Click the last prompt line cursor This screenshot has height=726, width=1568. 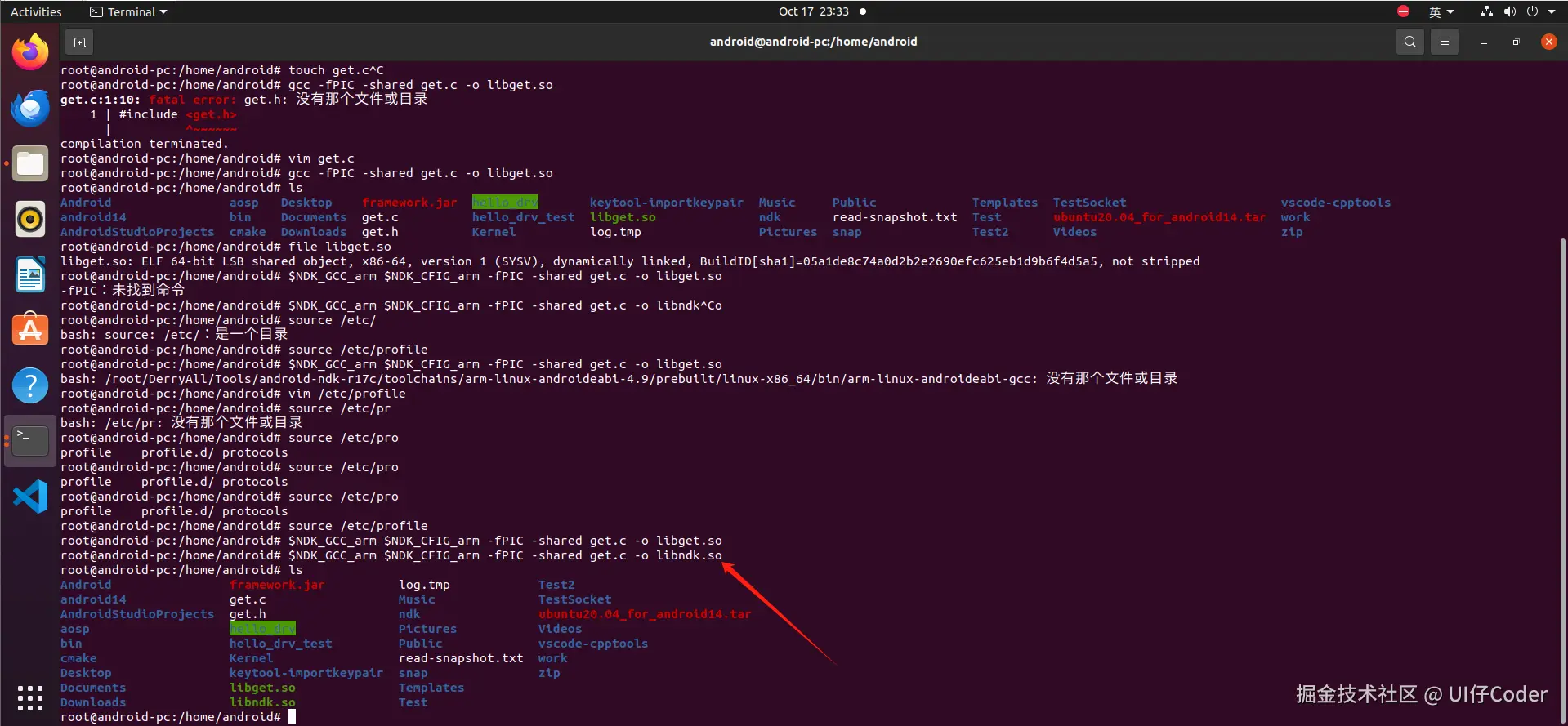(292, 717)
